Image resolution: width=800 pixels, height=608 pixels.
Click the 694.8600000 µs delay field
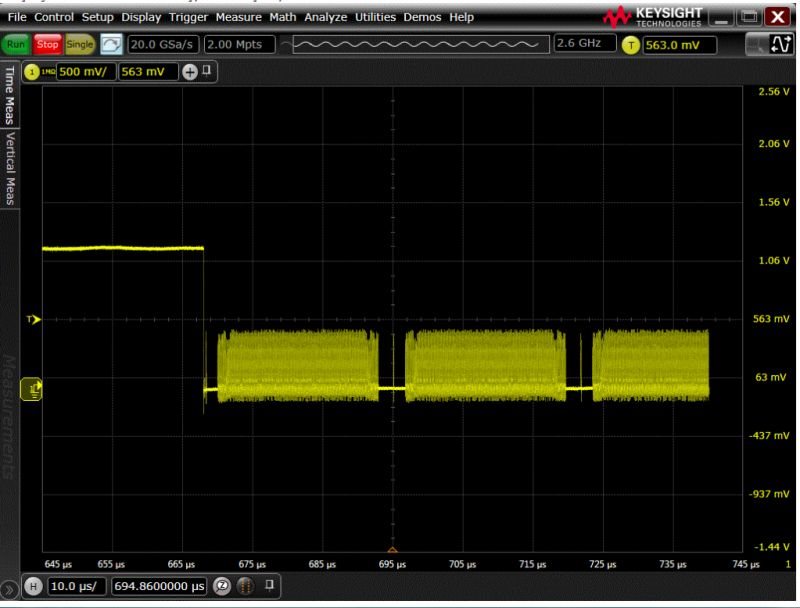(x=159, y=586)
